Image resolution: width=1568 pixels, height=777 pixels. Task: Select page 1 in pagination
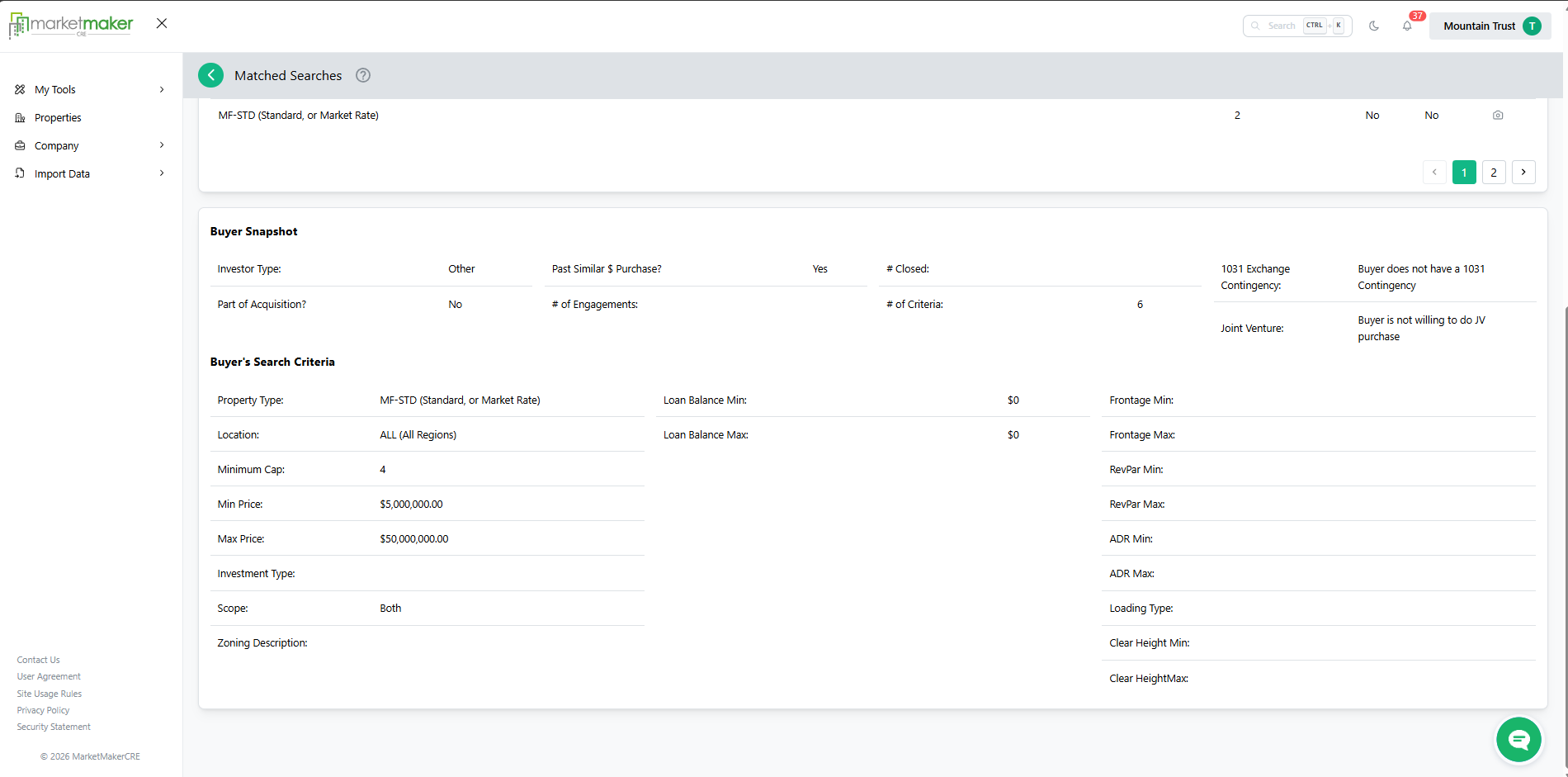(1464, 172)
